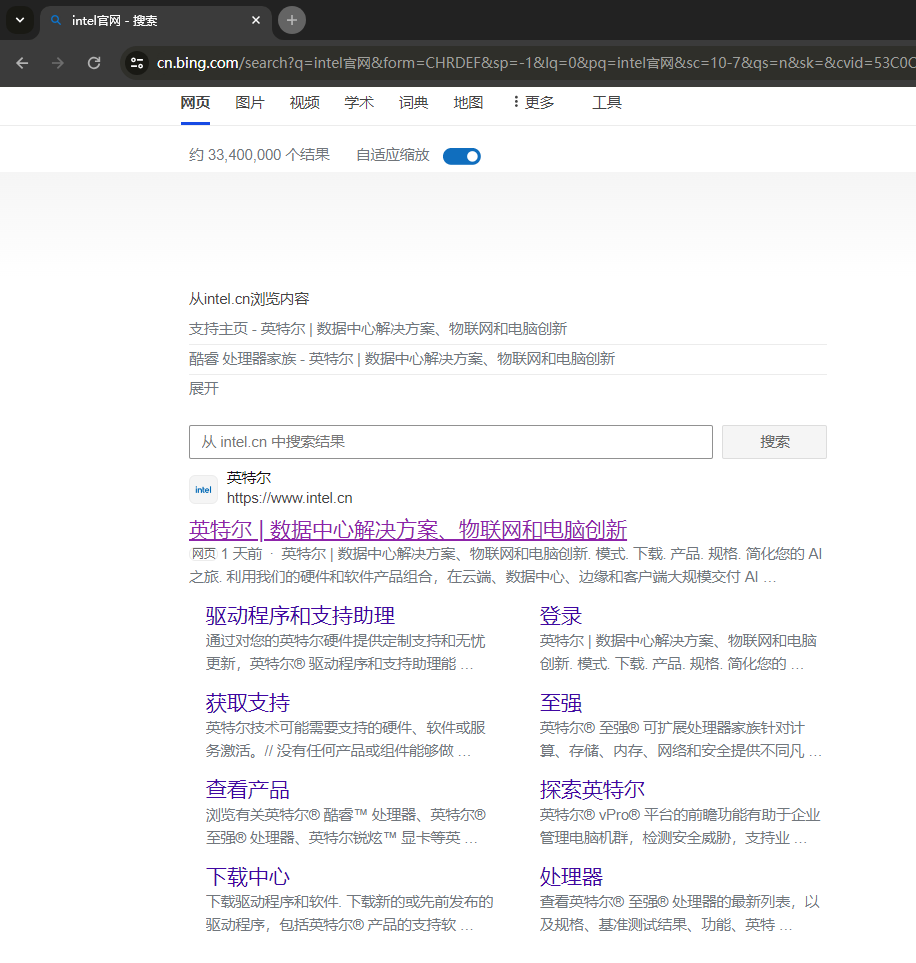Select the intel官网 browser tab

click(157, 21)
